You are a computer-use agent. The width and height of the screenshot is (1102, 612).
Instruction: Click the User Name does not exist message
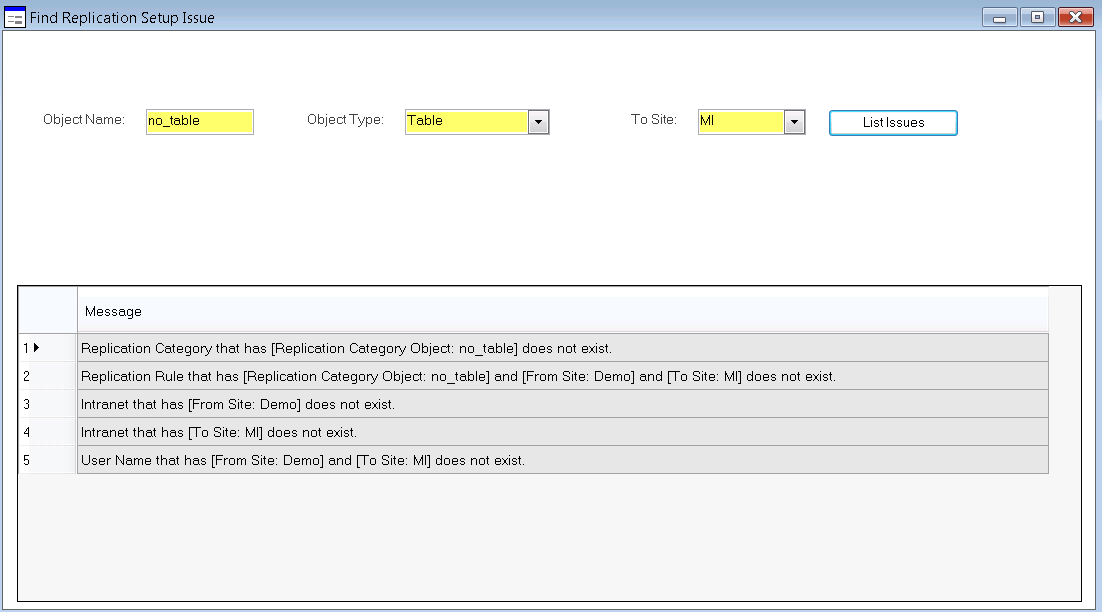tap(303, 460)
